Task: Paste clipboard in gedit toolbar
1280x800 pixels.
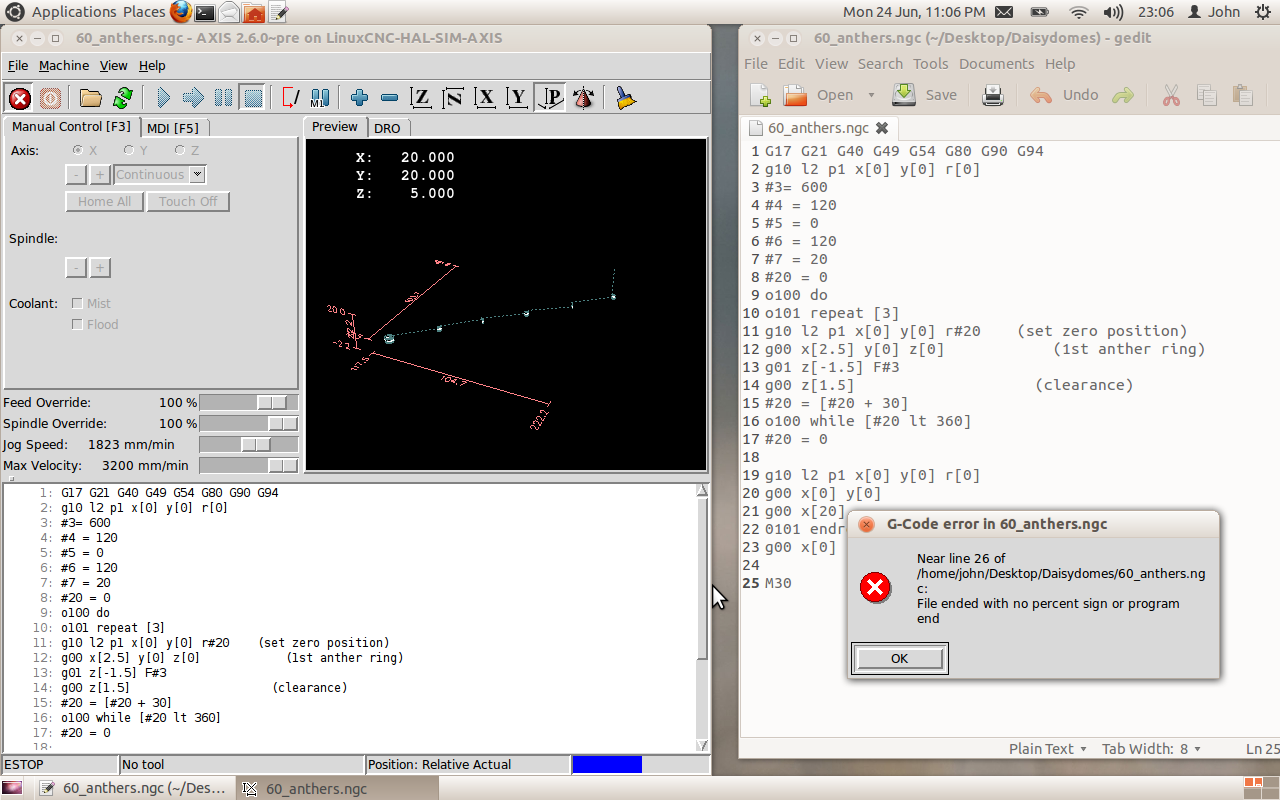Action: tap(1243, 95)
